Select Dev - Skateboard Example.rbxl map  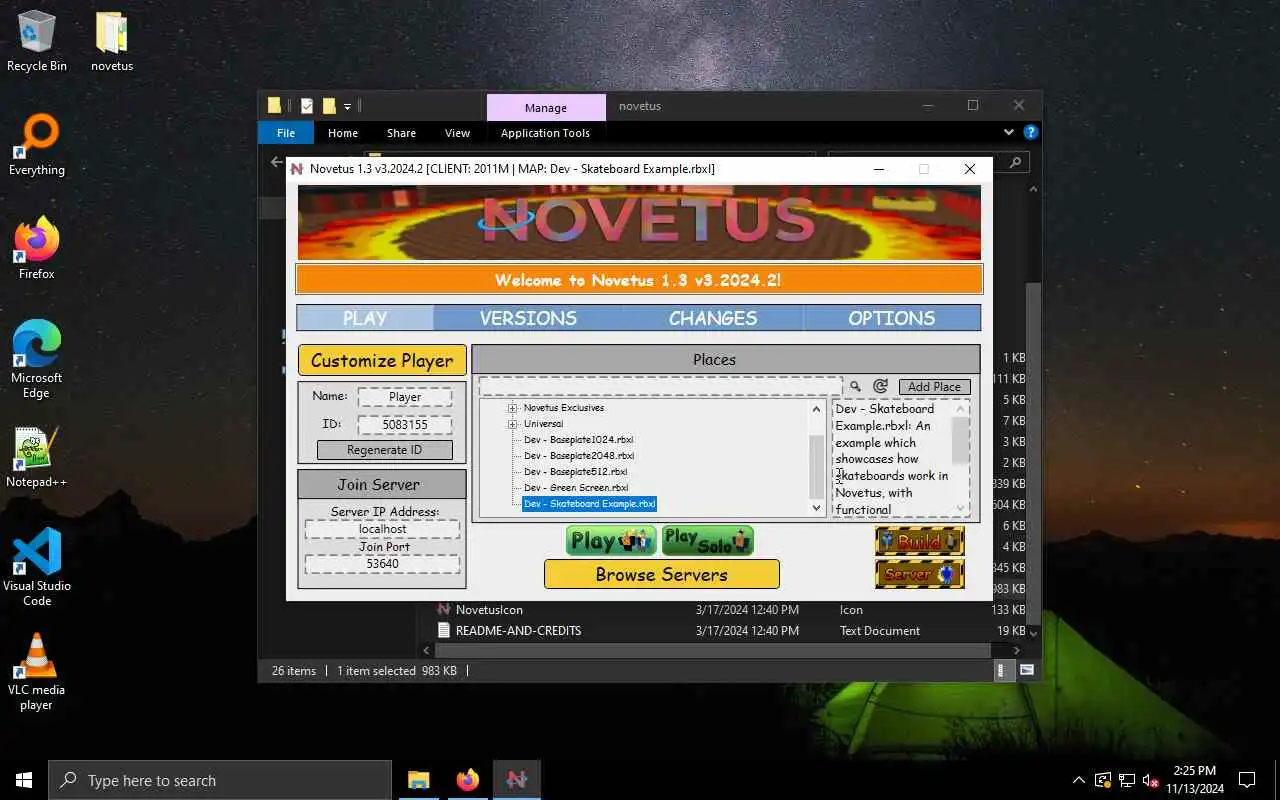[589, 504]
